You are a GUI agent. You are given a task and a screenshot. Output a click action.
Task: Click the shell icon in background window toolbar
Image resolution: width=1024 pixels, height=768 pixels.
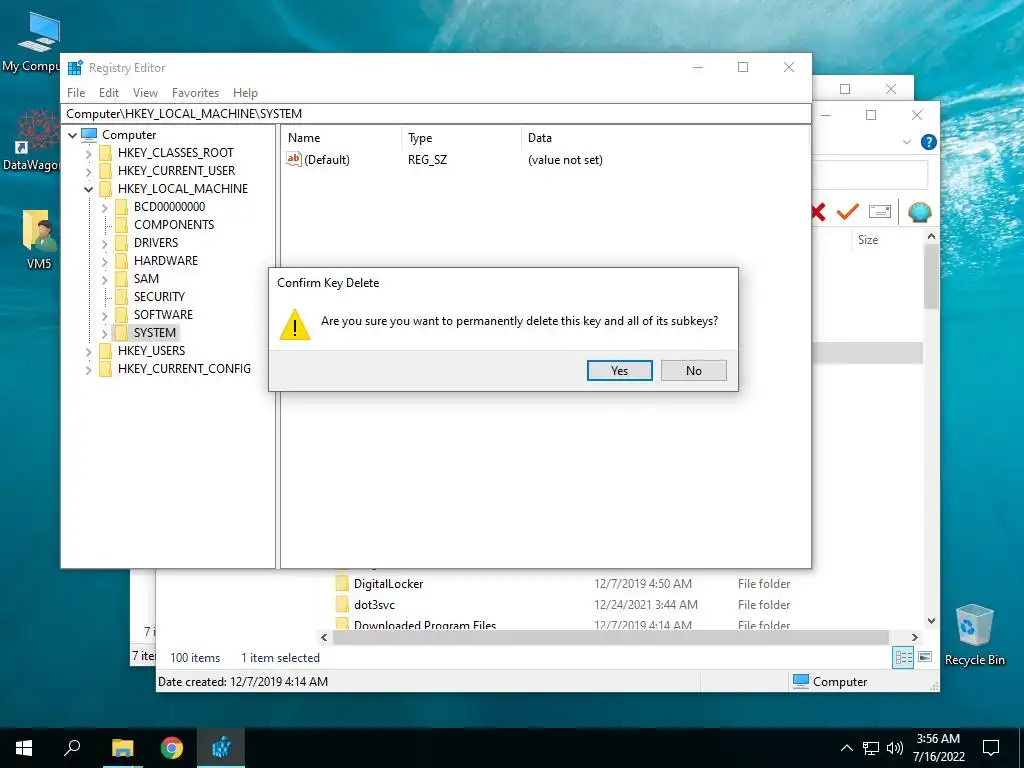[920, 212]
